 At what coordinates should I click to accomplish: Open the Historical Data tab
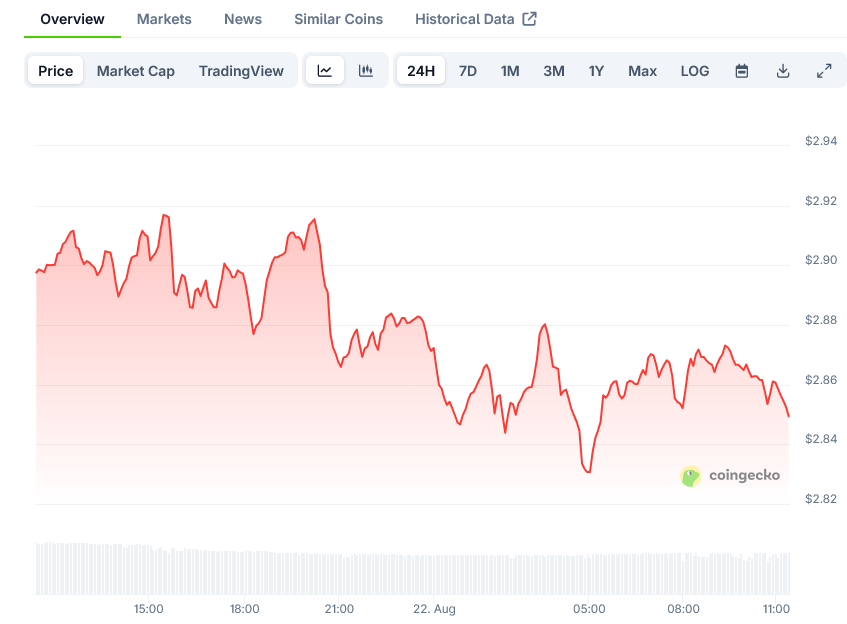(465, 19)
